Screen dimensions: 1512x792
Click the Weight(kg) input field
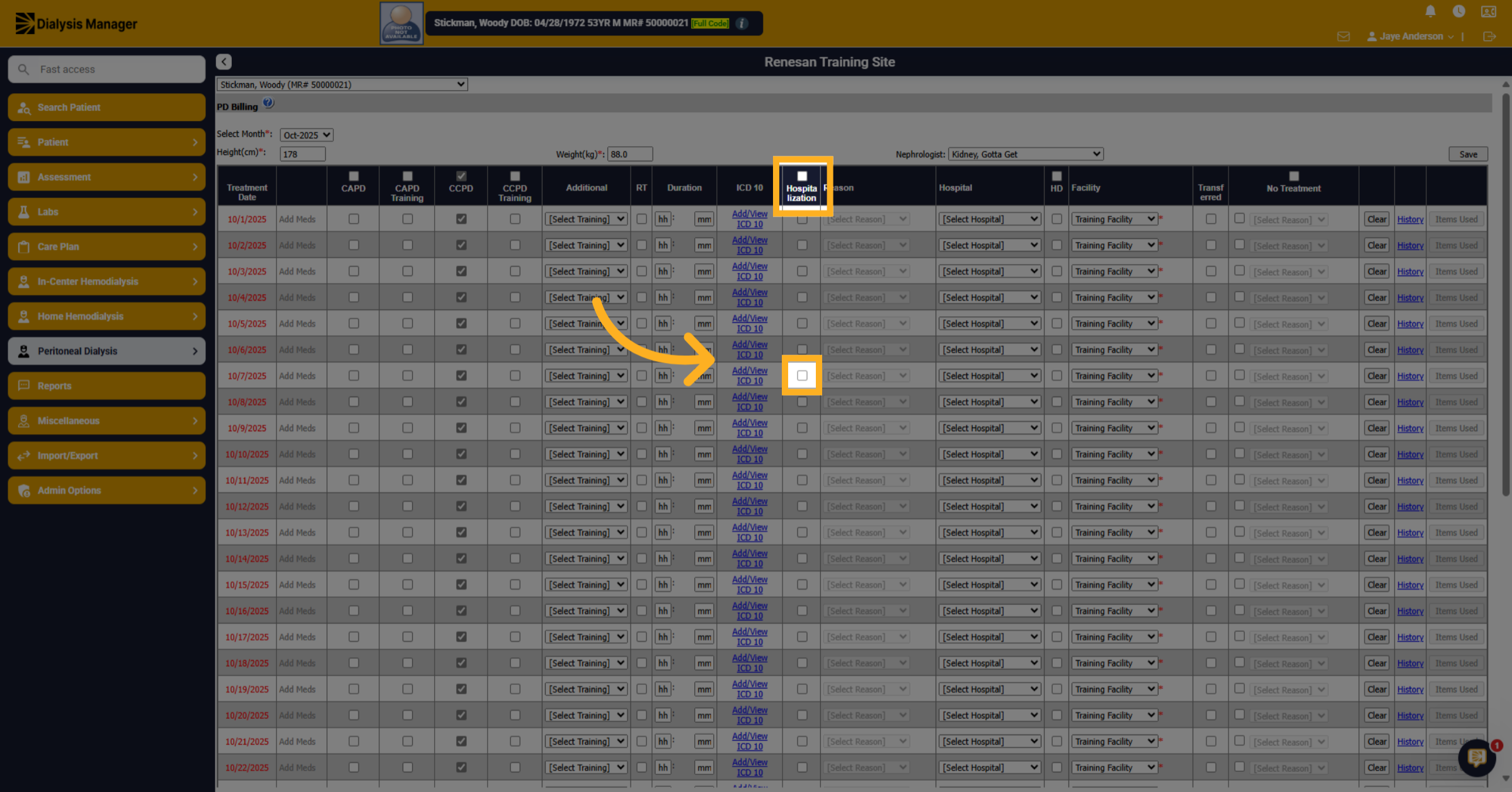coord(630,154)
